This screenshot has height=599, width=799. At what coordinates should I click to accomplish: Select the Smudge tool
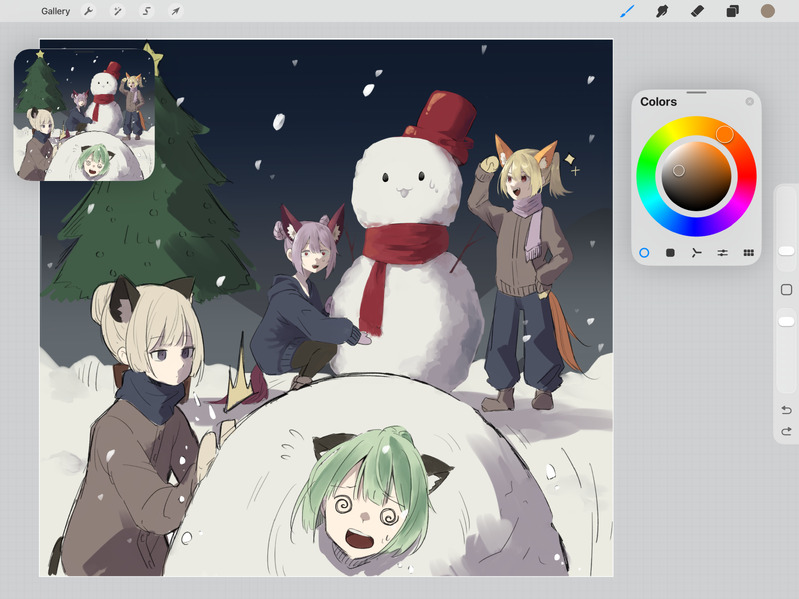(x=662, y=11)
